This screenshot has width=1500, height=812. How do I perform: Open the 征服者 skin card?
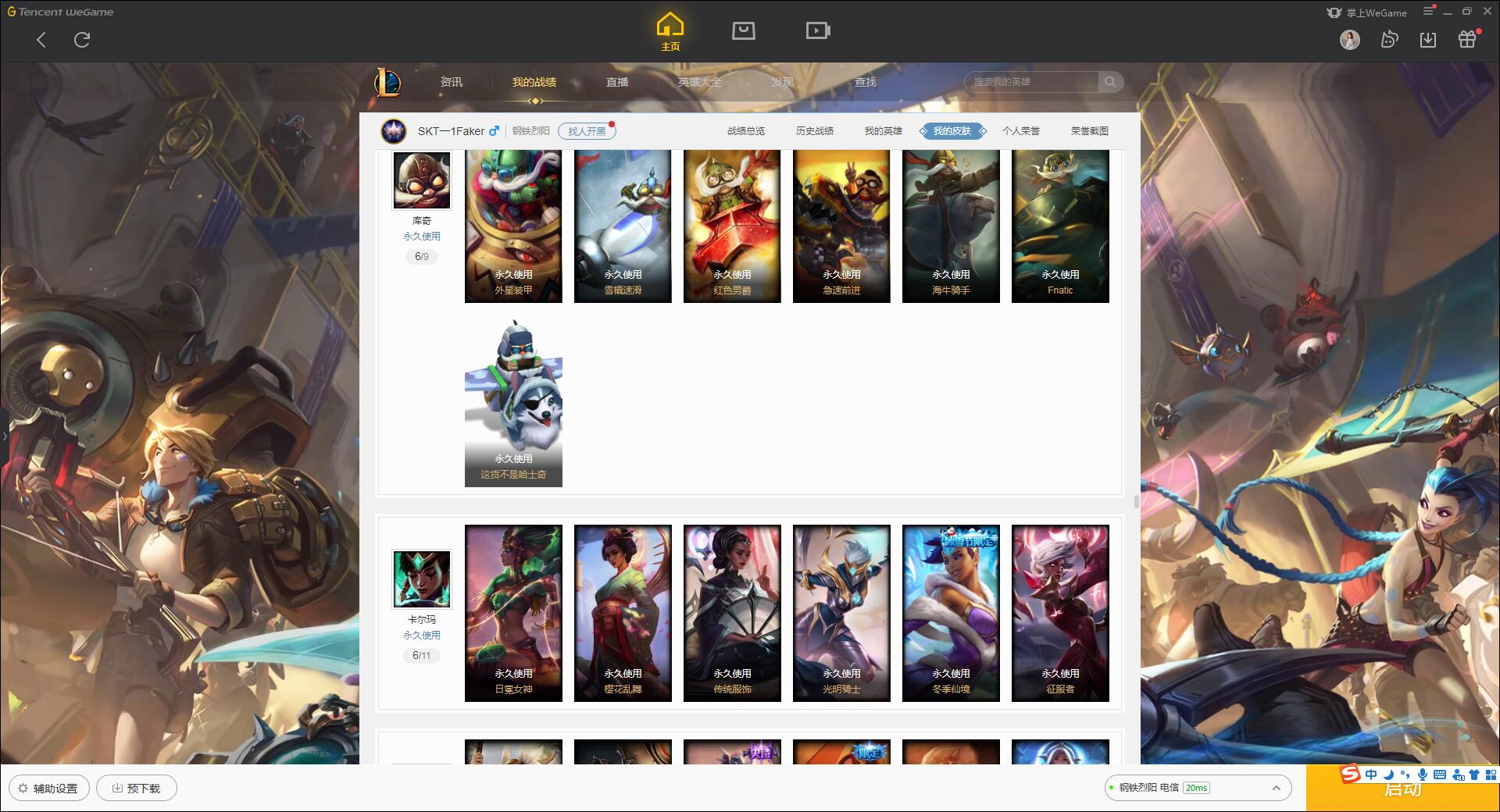pos(1060,613)
